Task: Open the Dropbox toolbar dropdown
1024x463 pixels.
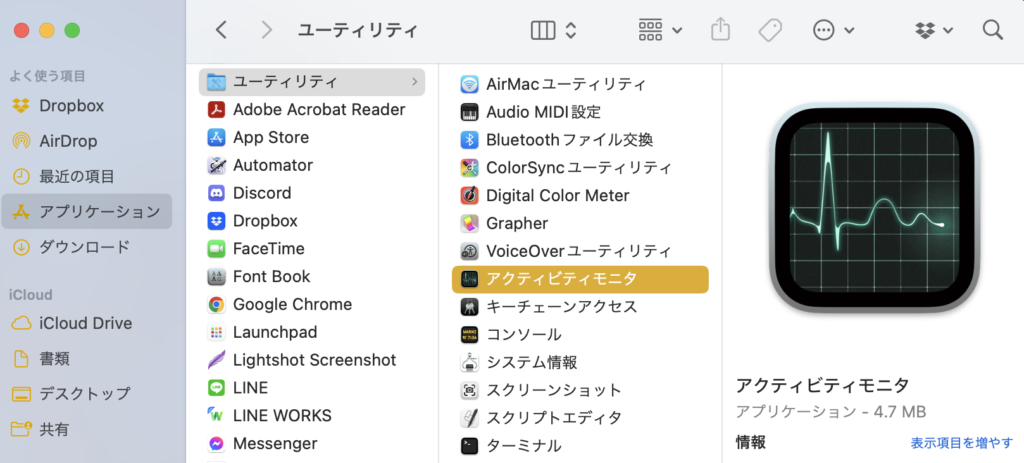Action: coord(934,30)
